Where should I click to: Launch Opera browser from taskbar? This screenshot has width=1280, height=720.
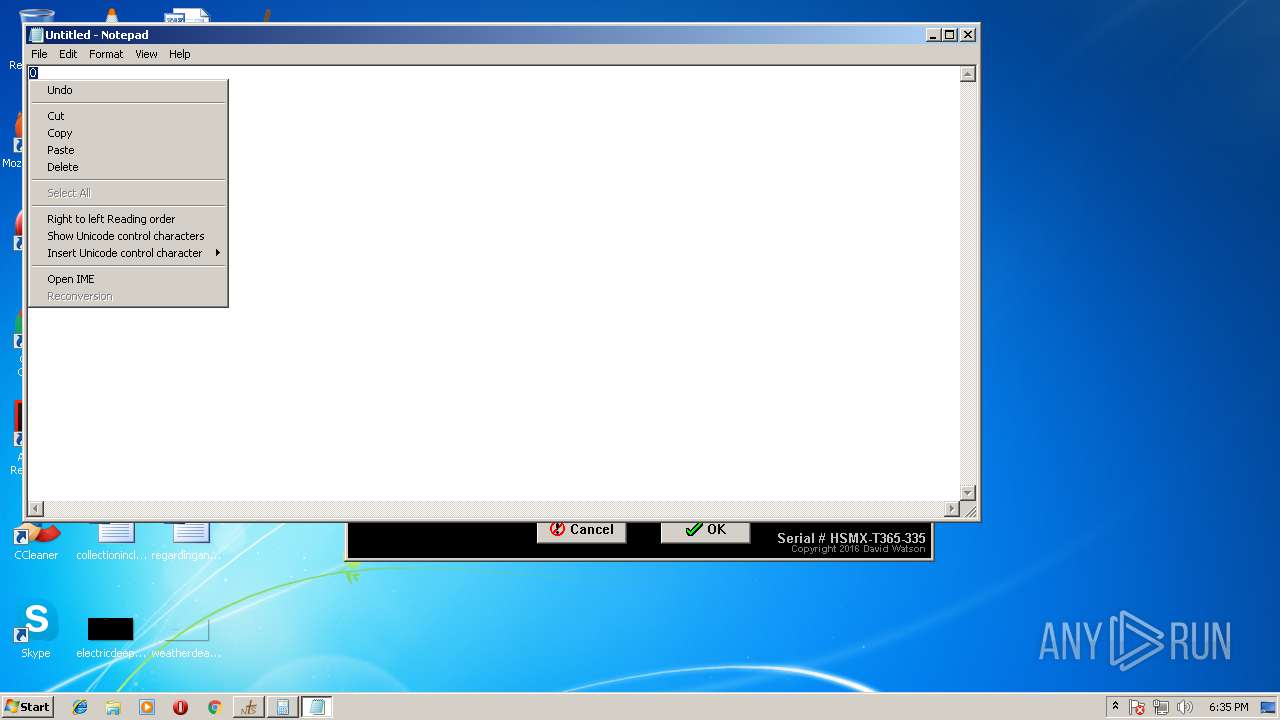(180, 707)
